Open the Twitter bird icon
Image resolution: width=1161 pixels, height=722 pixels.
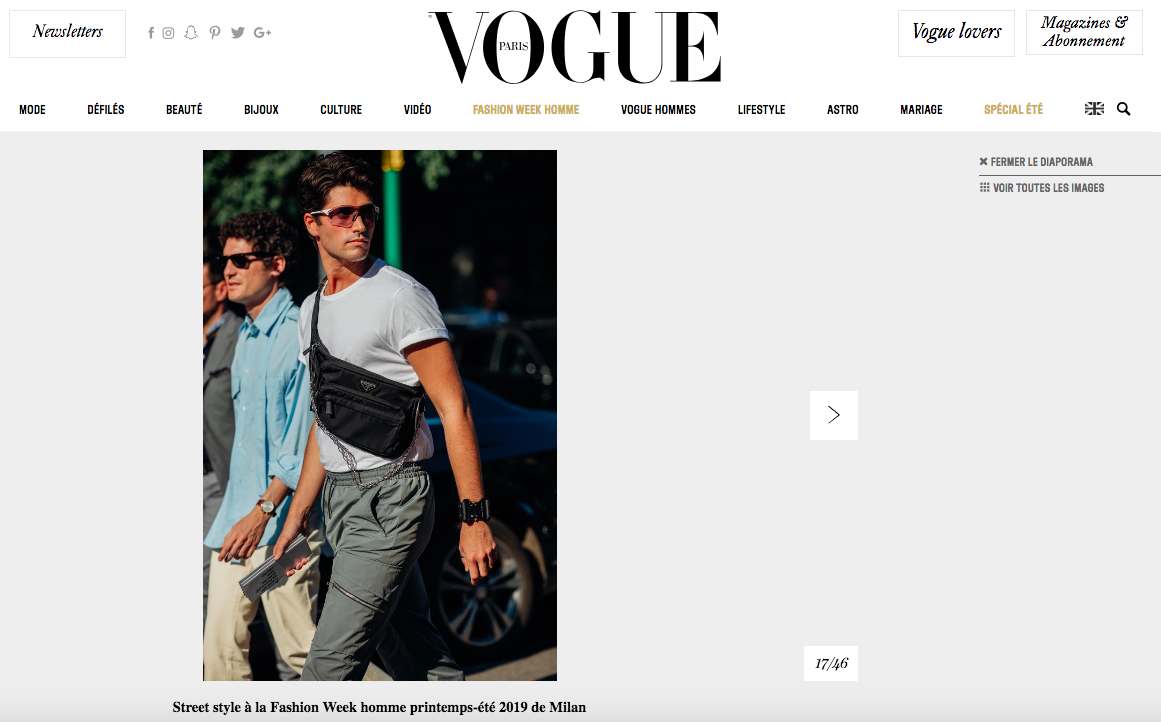click(x=238, y=33)
